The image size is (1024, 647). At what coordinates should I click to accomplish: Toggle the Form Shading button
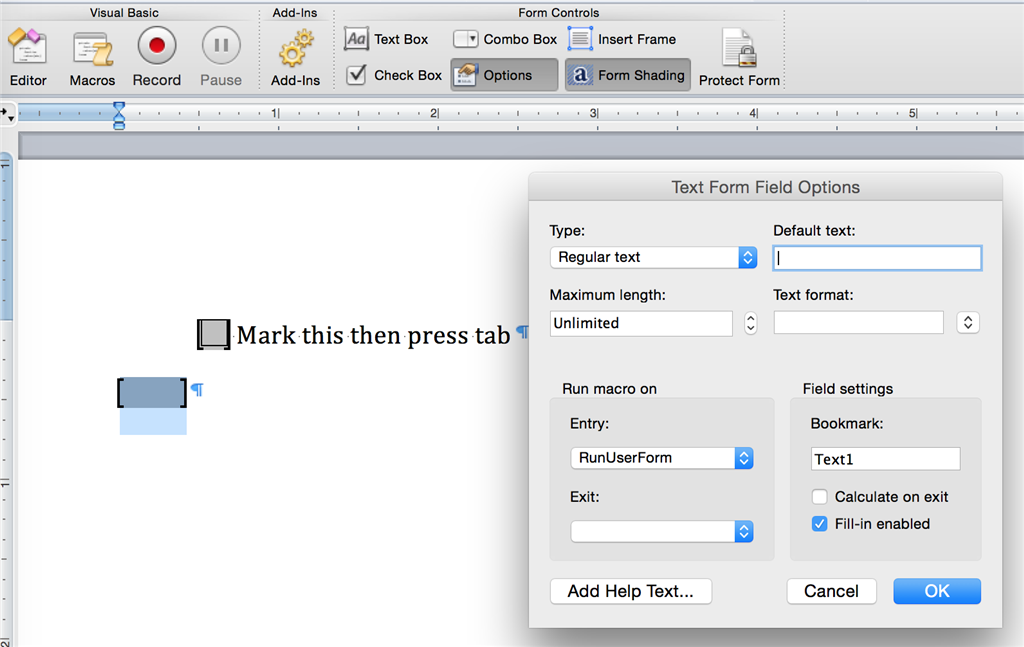pos(628,75)
